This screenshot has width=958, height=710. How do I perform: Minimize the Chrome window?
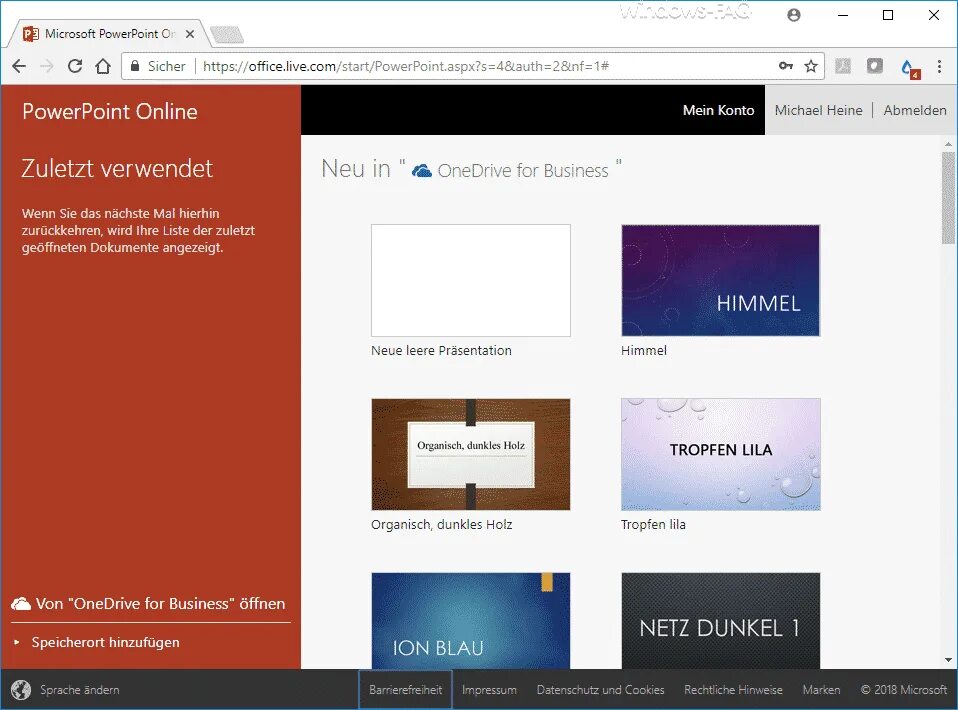point(843,15)
